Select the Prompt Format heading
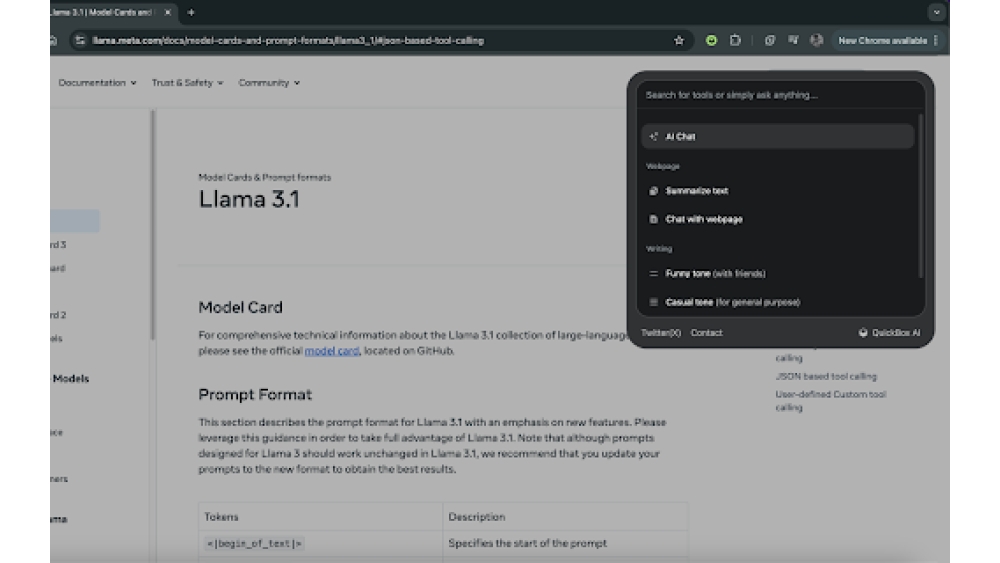 [x=255, y=395]
